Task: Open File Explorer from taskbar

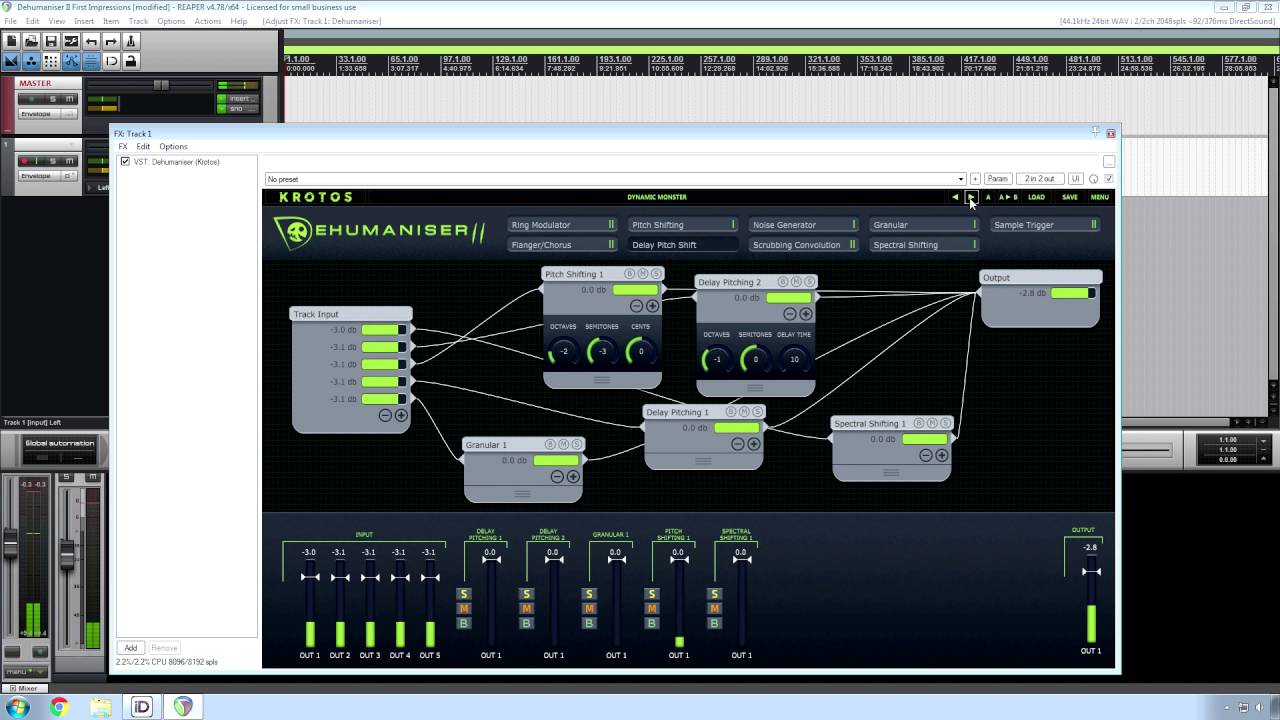Action: [100, 707]
